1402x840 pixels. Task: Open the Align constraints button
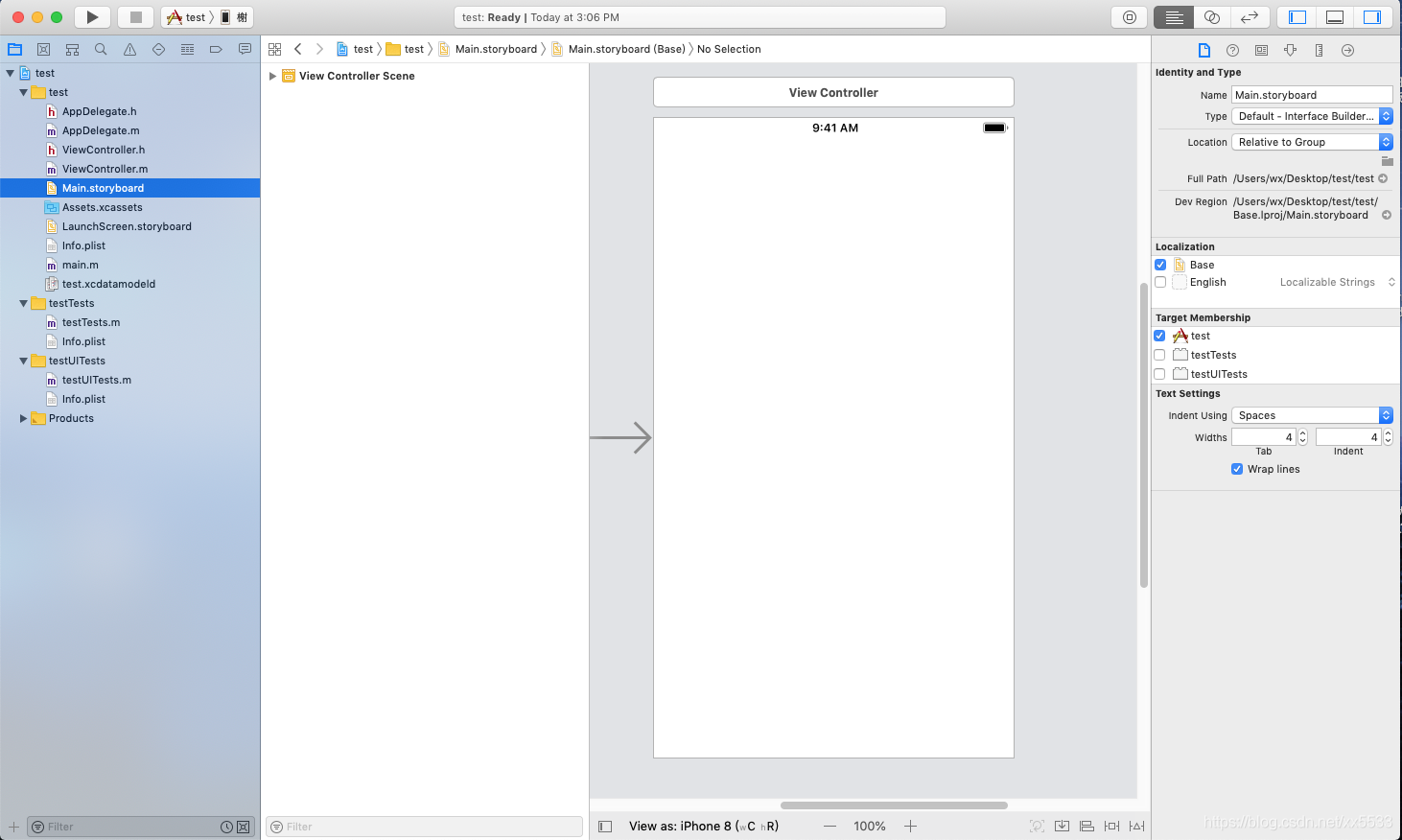tap(1087, 826)
